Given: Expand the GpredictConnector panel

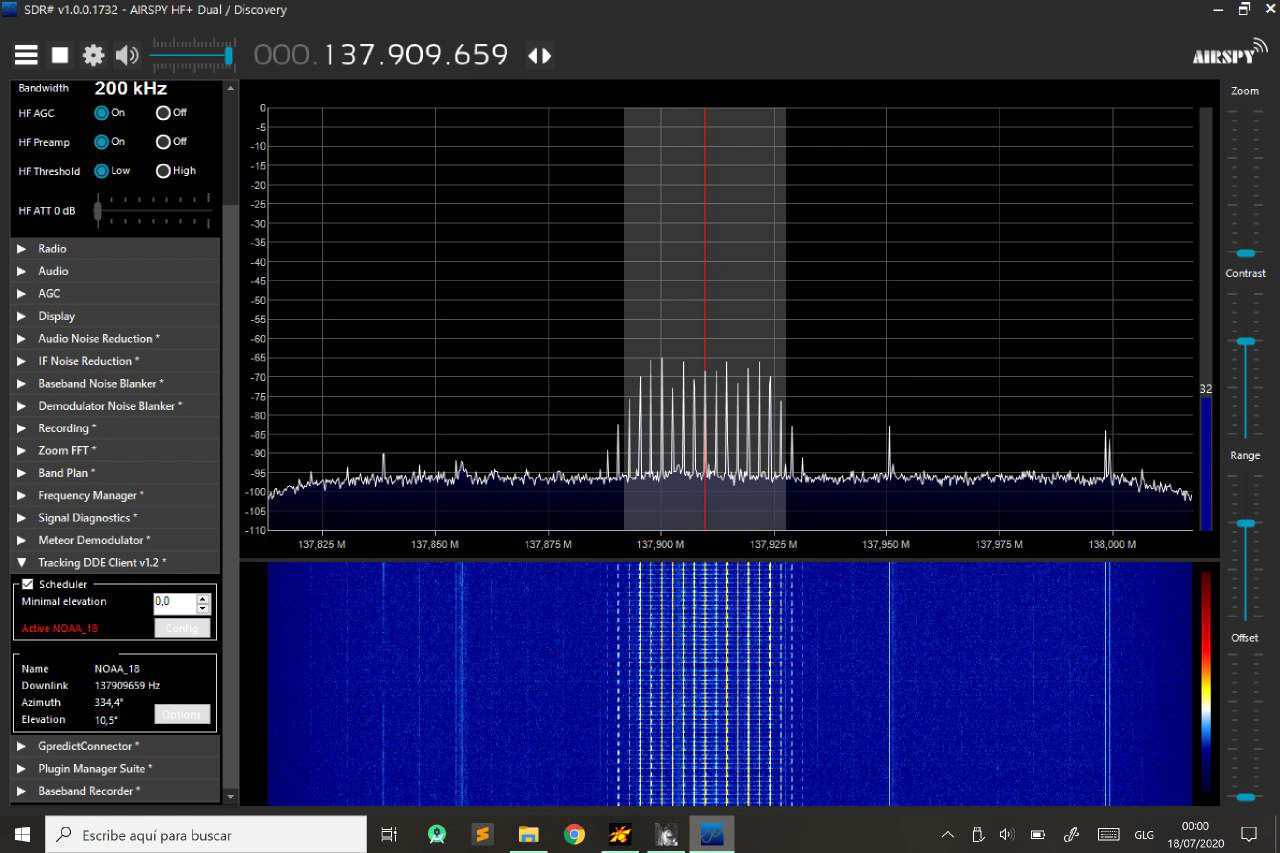Looking at the screenshot, I should [115, 746].
